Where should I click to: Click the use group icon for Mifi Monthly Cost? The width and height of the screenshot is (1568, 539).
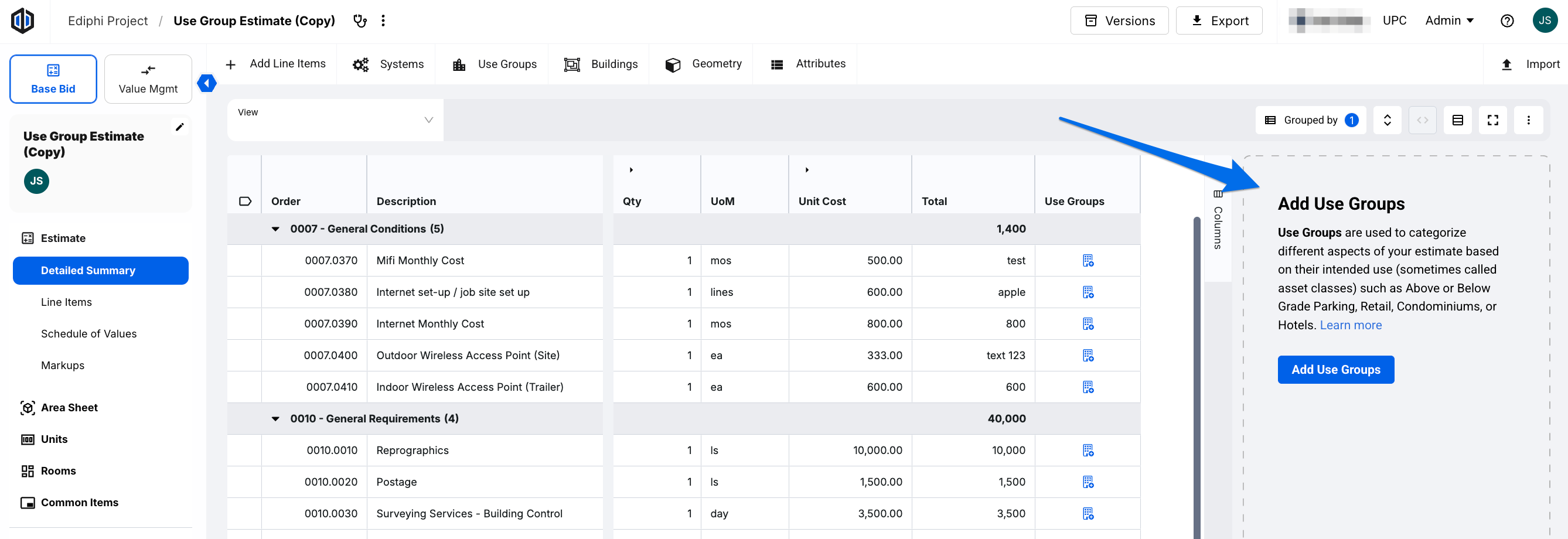[x=1088, y=260]
